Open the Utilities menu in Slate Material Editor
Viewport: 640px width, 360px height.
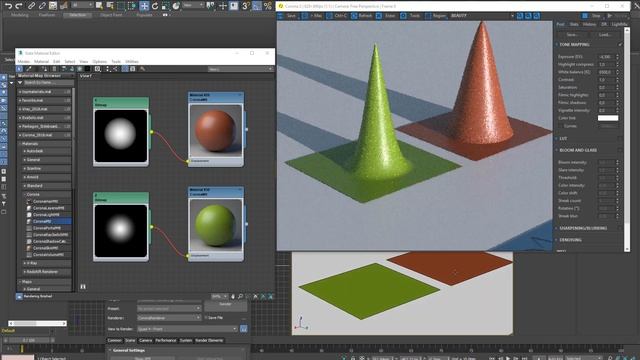(131, 62)
